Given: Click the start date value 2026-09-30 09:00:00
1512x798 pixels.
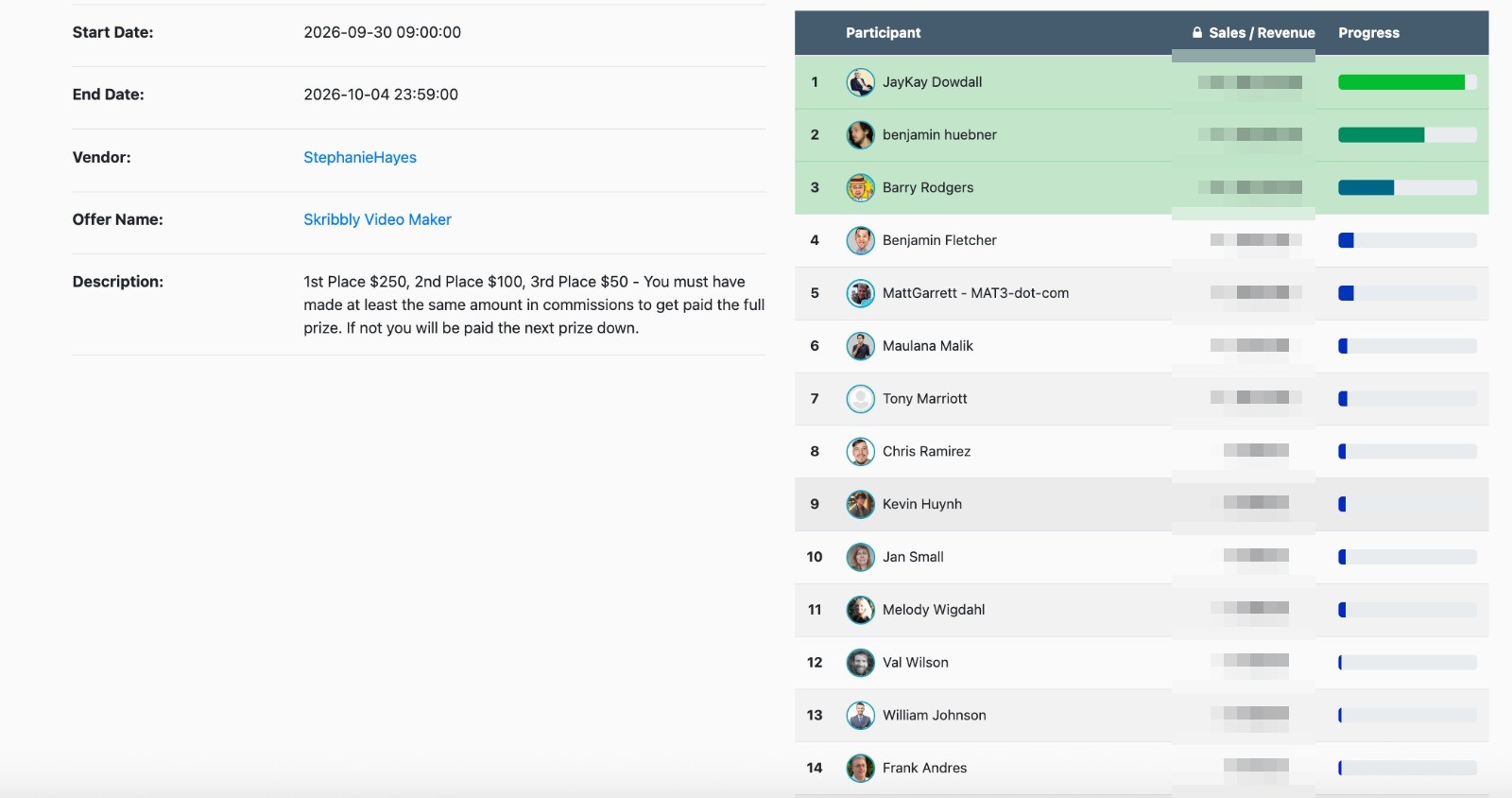Looking at the screenshot, I should click(382, 32).
